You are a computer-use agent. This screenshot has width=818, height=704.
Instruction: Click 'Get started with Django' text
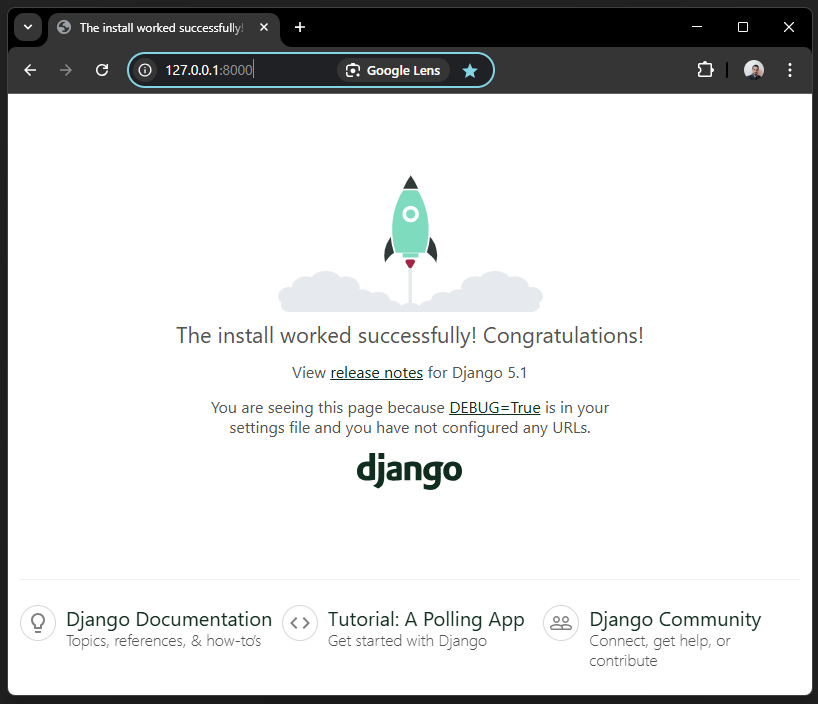coord(407,641)
